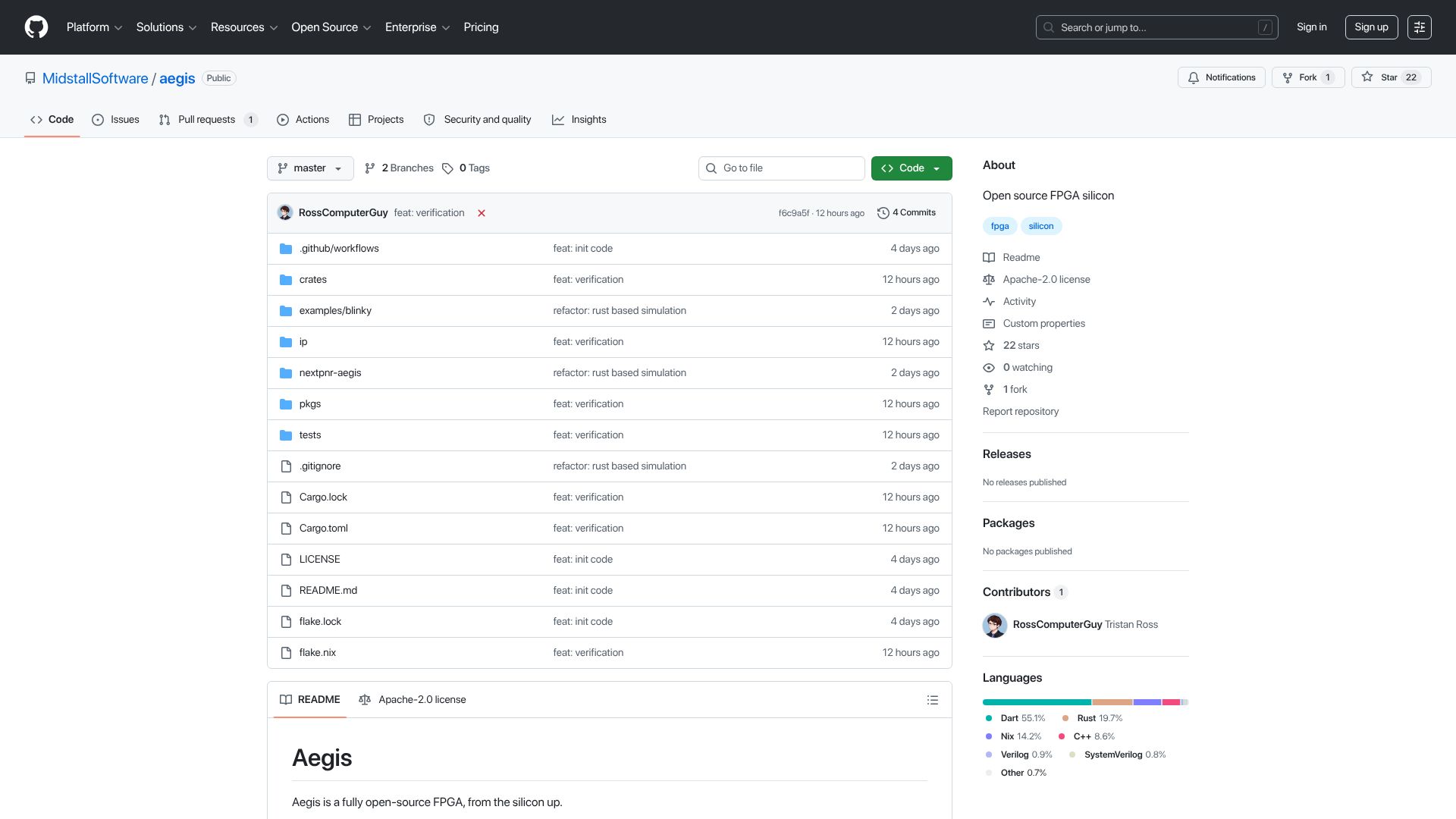Click the license scale icon in About
This screenshot has height=819, width=1456.
(x=989, y=280)
